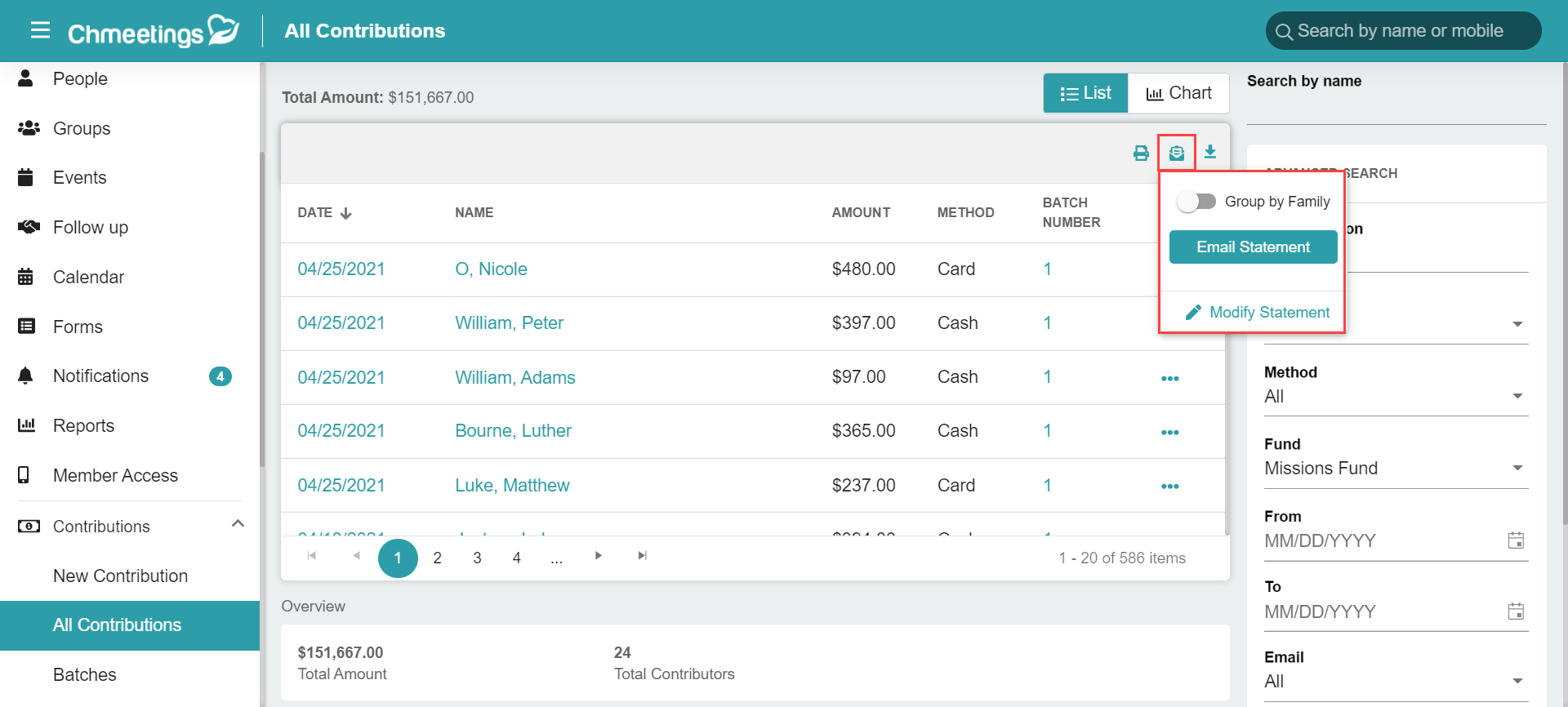Open options for William, Adams row

[1169, 378]
